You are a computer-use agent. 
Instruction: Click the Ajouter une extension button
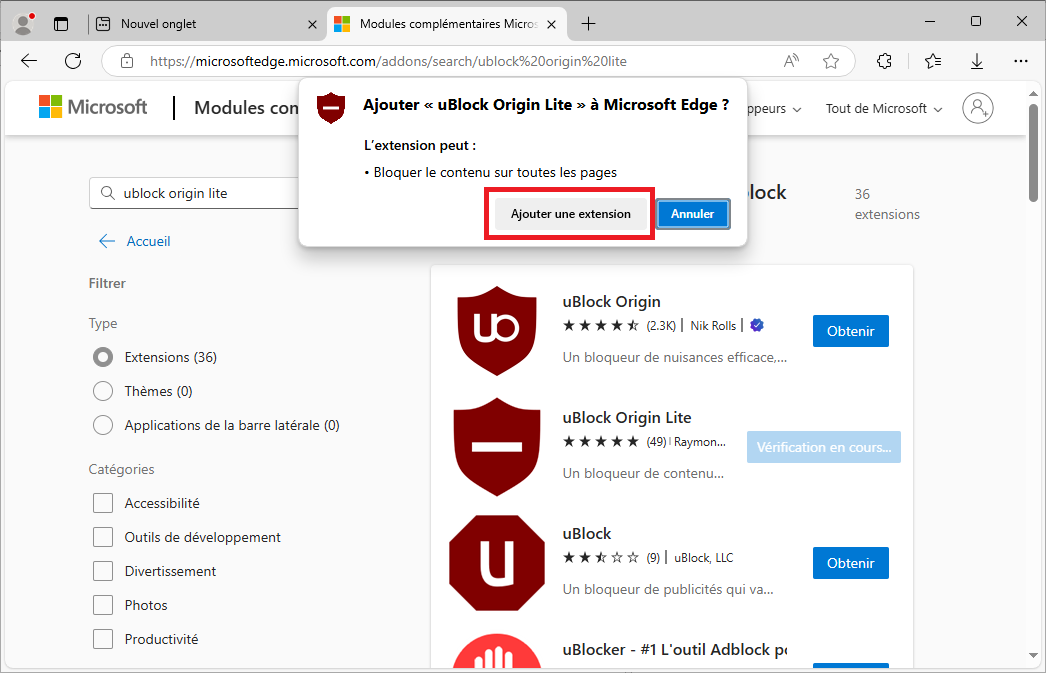[570, 214]
